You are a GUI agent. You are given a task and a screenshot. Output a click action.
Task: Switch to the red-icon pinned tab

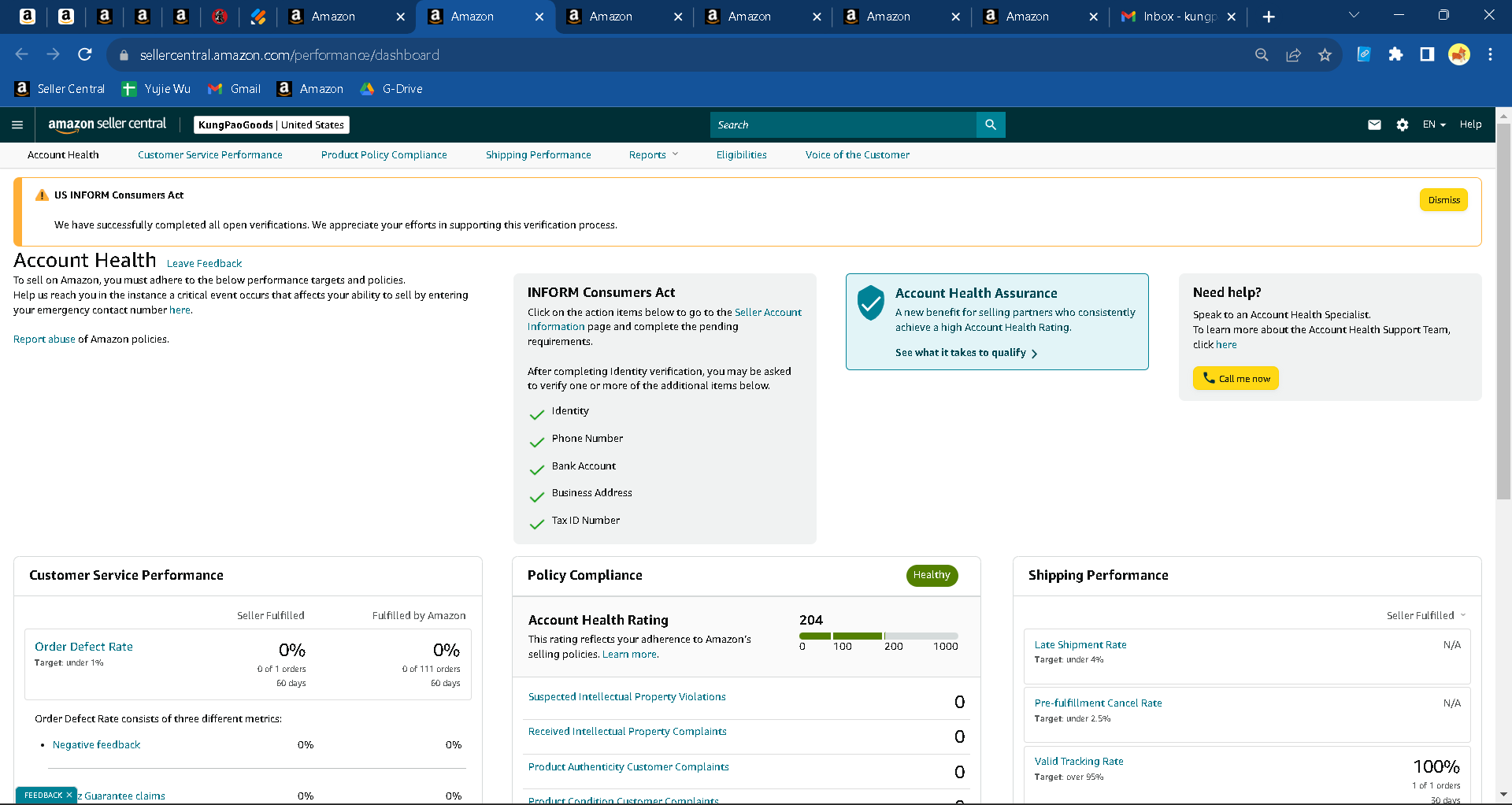click(220, 17)
